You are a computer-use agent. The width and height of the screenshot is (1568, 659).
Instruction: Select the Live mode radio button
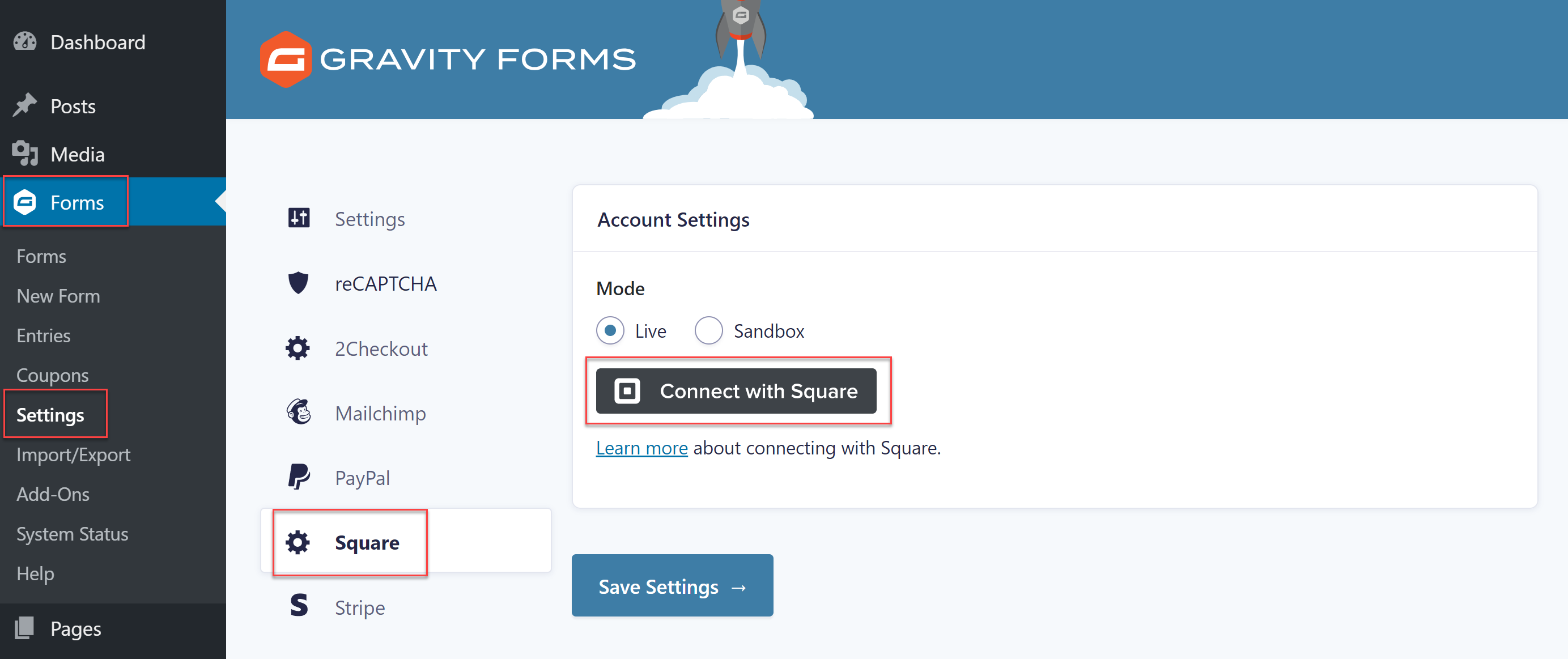610,330
